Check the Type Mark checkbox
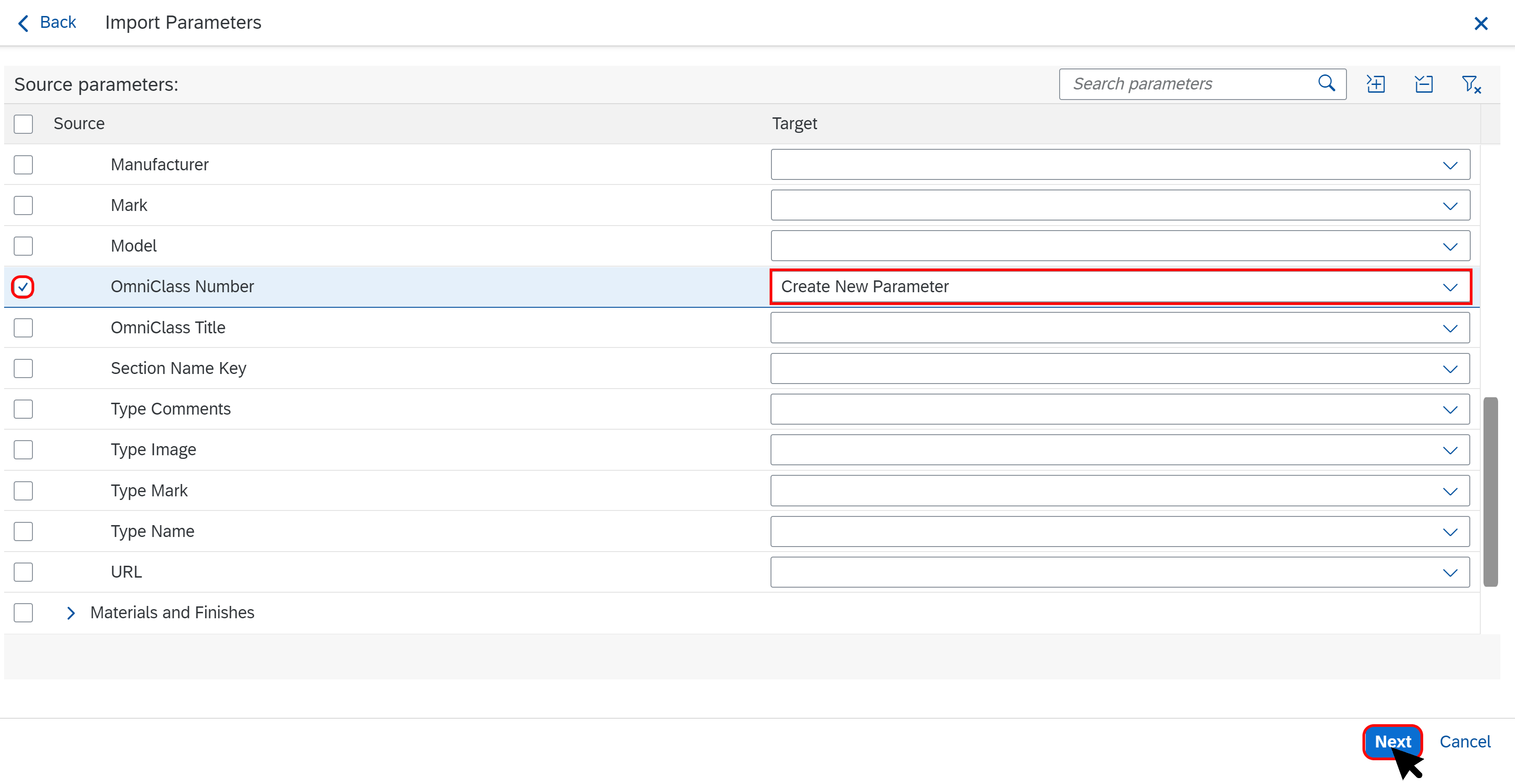 point(24,490)
